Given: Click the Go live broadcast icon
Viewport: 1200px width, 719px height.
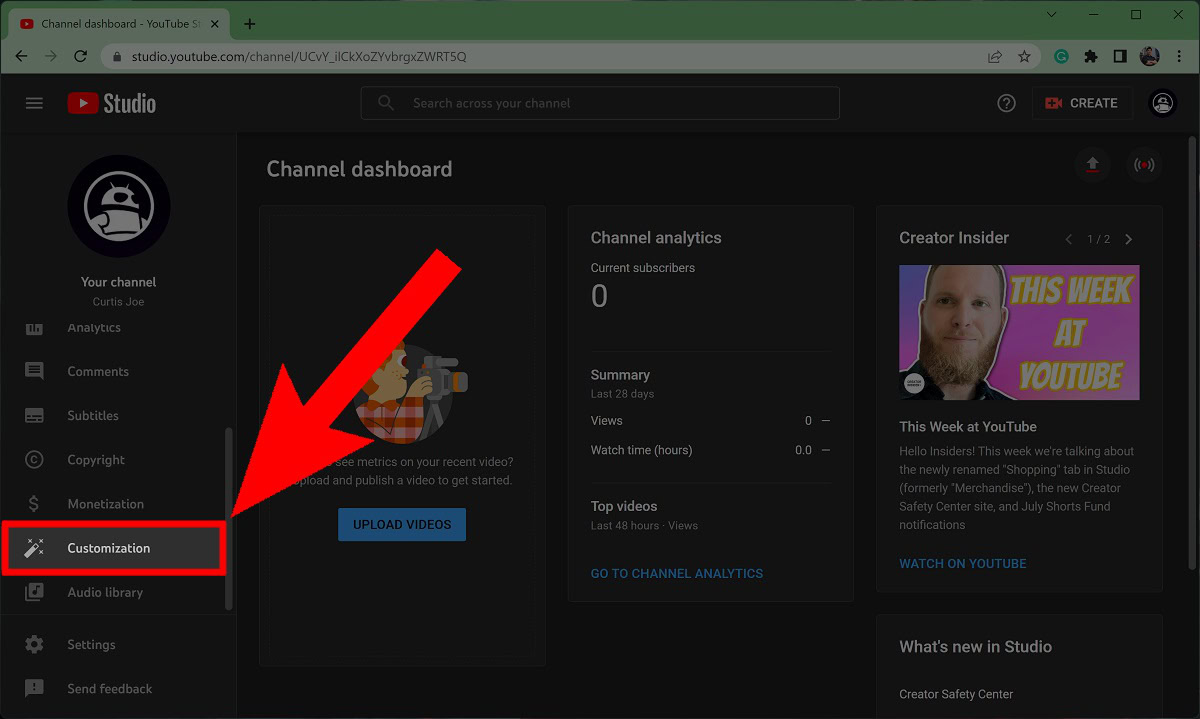Looking at the screenshot, I should pyautogui.click(x=1144, y=164).
